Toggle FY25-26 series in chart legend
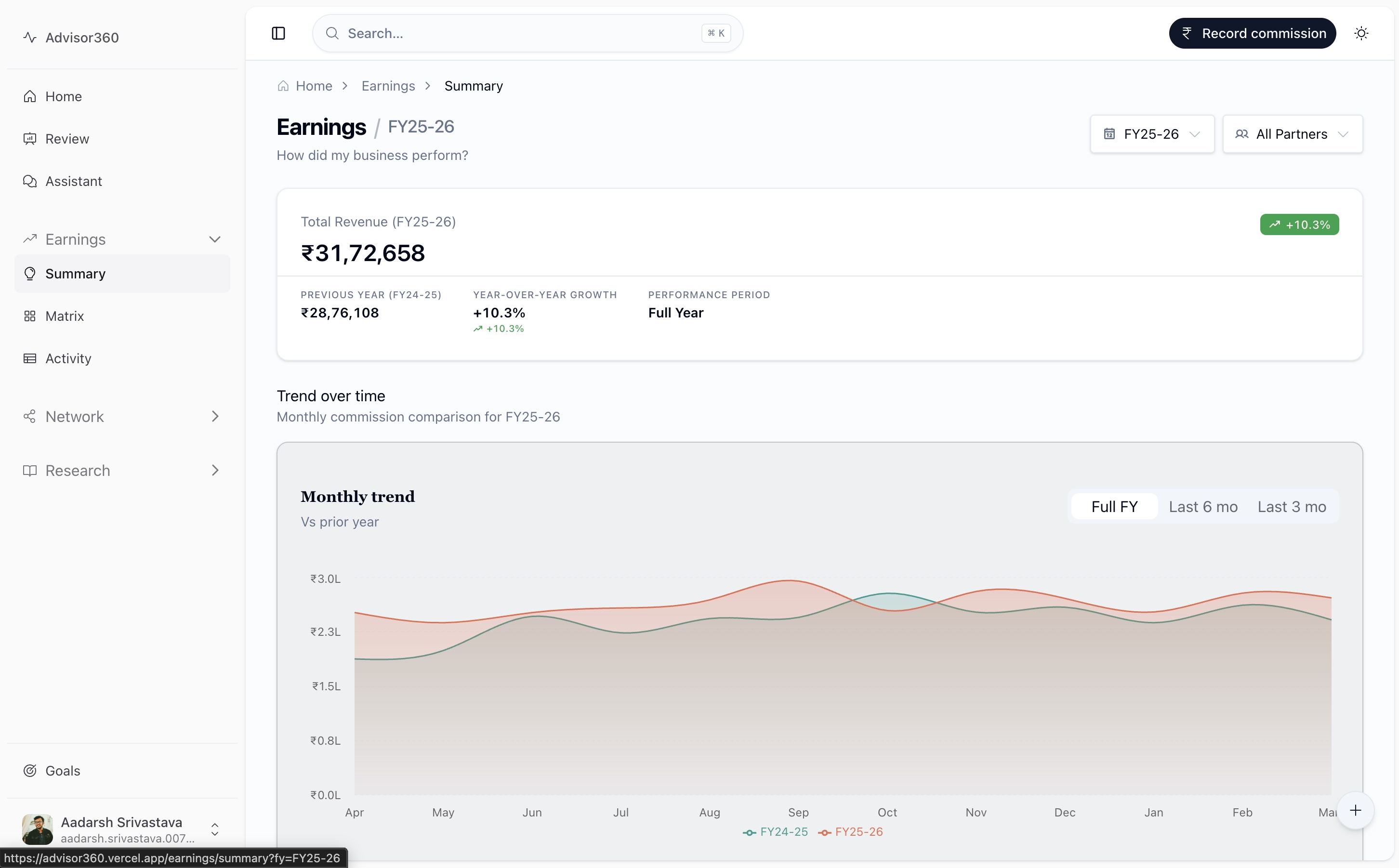 [x=850, y=832]
